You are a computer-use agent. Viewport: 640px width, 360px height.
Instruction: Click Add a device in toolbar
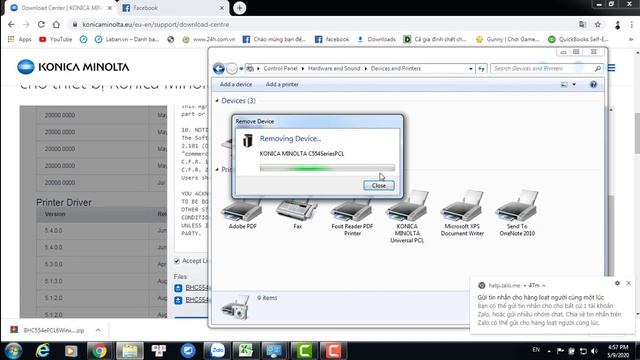[x=236, y=84]
